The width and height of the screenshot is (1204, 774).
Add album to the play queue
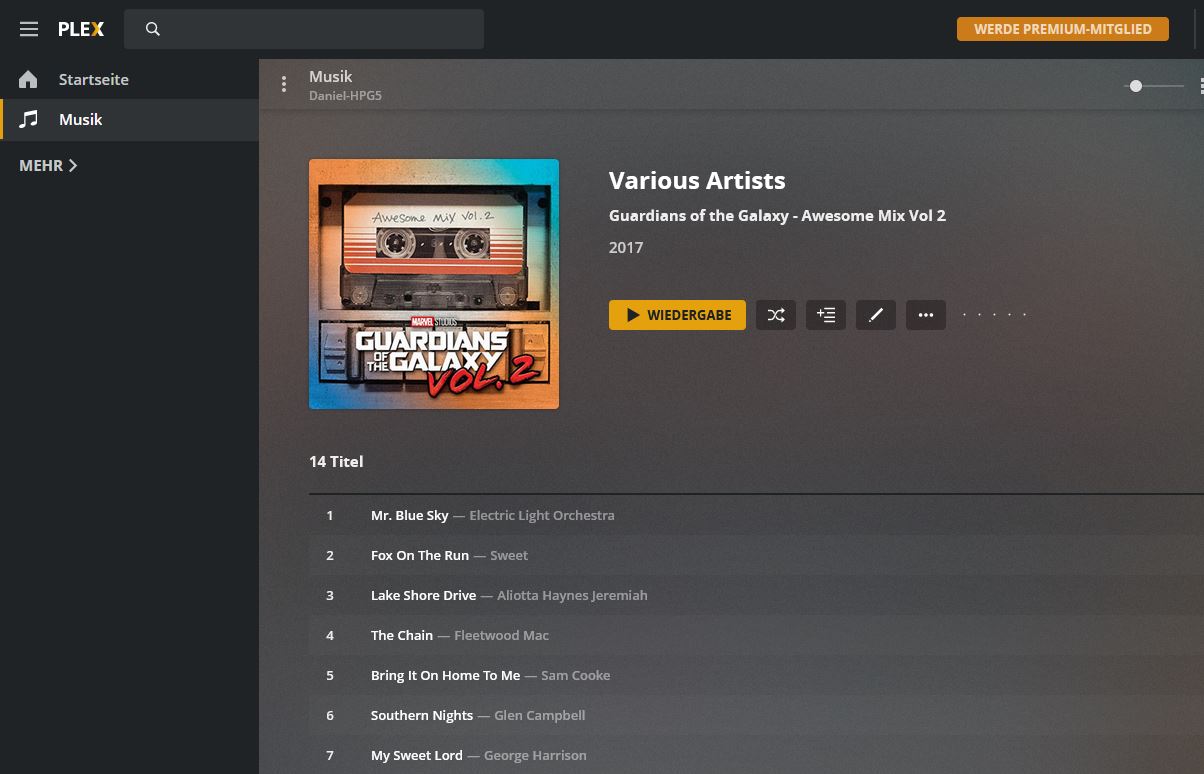tap(826, 314)
